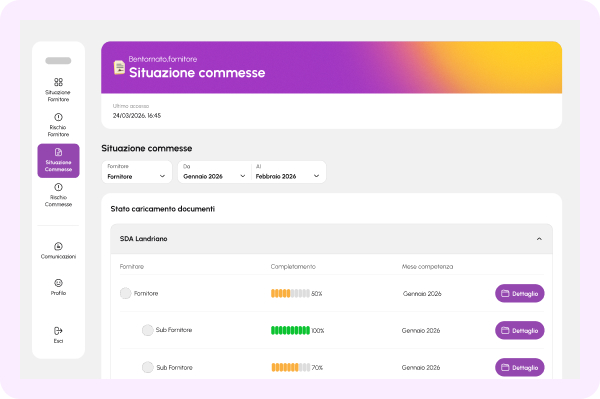Click the Bentornato, fornitore greeting text

(x=163, y=59)
